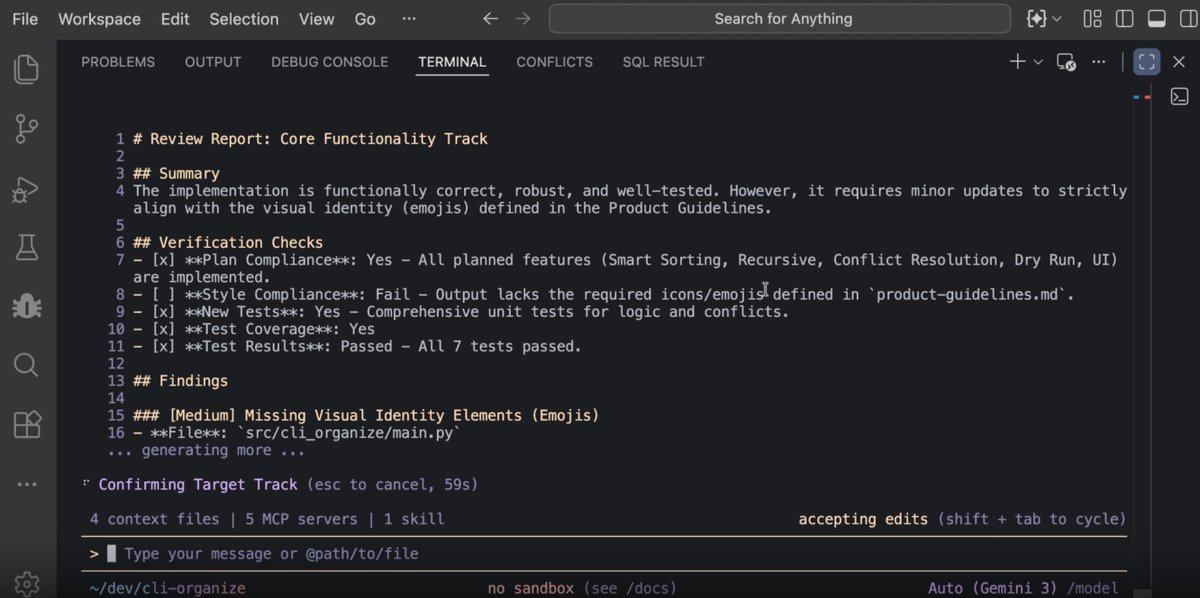Open the Manage gear settings icon
This screenshot has height=598, width=1200.
pyautogui.click(x=27, y=583)
